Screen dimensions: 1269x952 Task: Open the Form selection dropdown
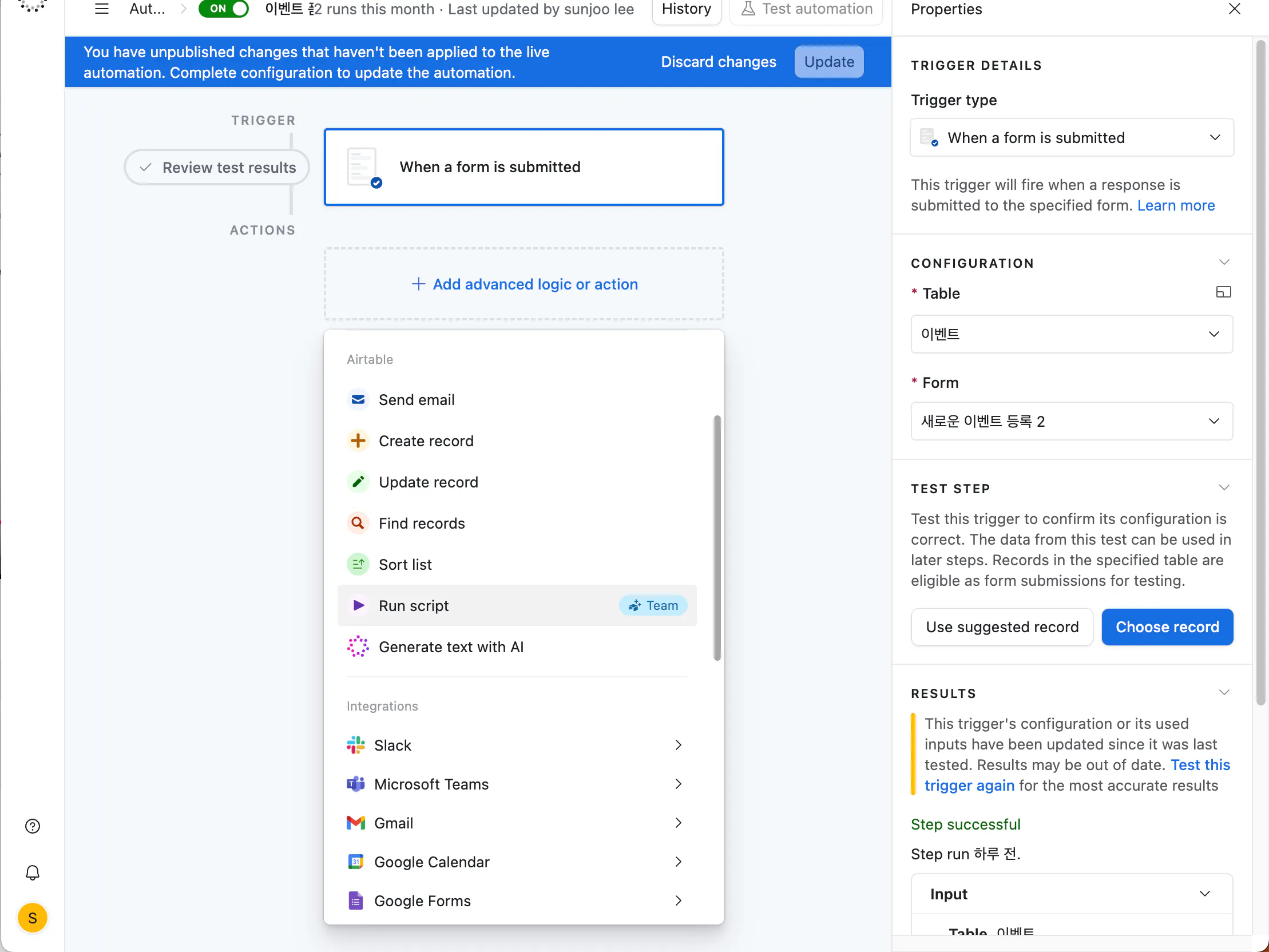[1071, 421]
